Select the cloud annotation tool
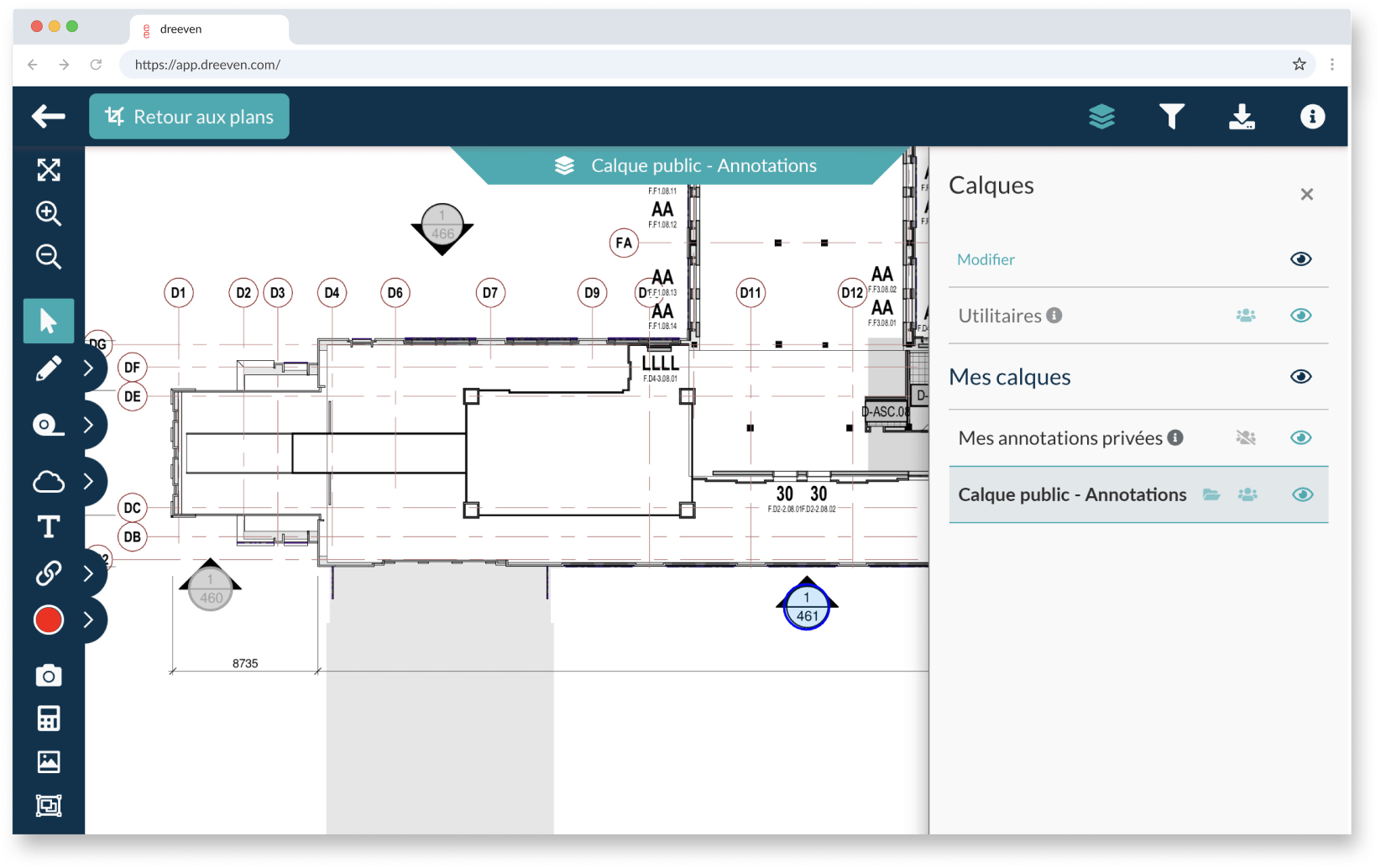1381x868 pixels. (48, 480)
